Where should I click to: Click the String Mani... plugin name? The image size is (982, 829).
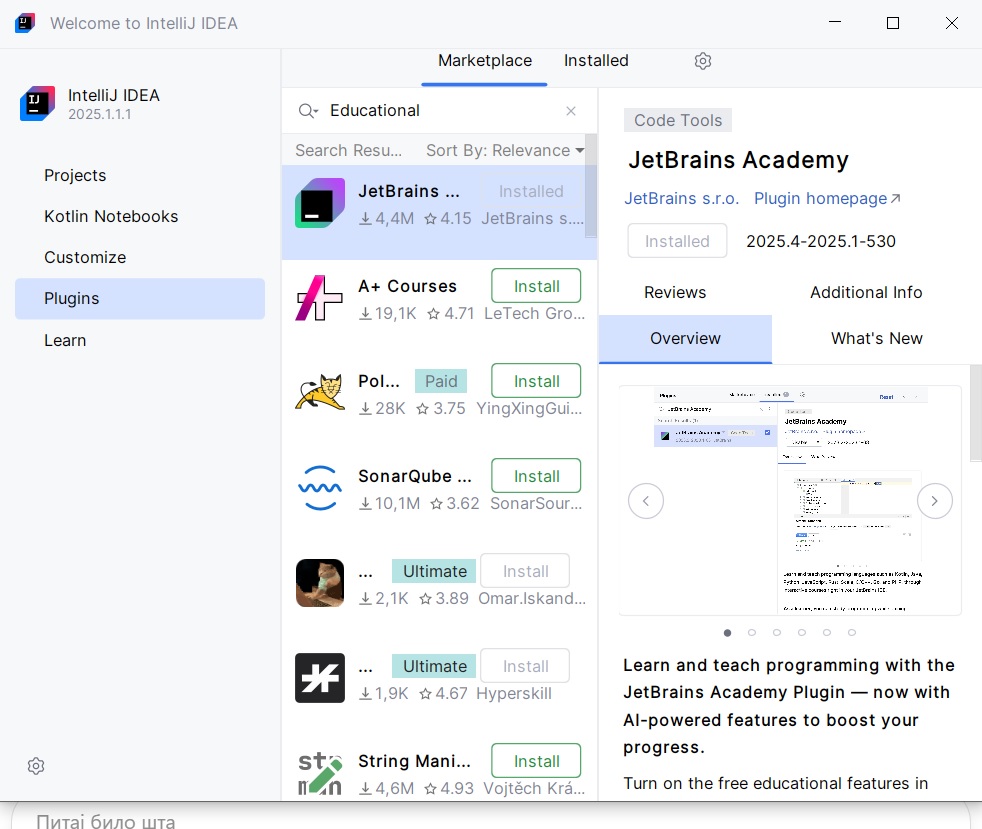pyautogui.click(x=414, y=761)
